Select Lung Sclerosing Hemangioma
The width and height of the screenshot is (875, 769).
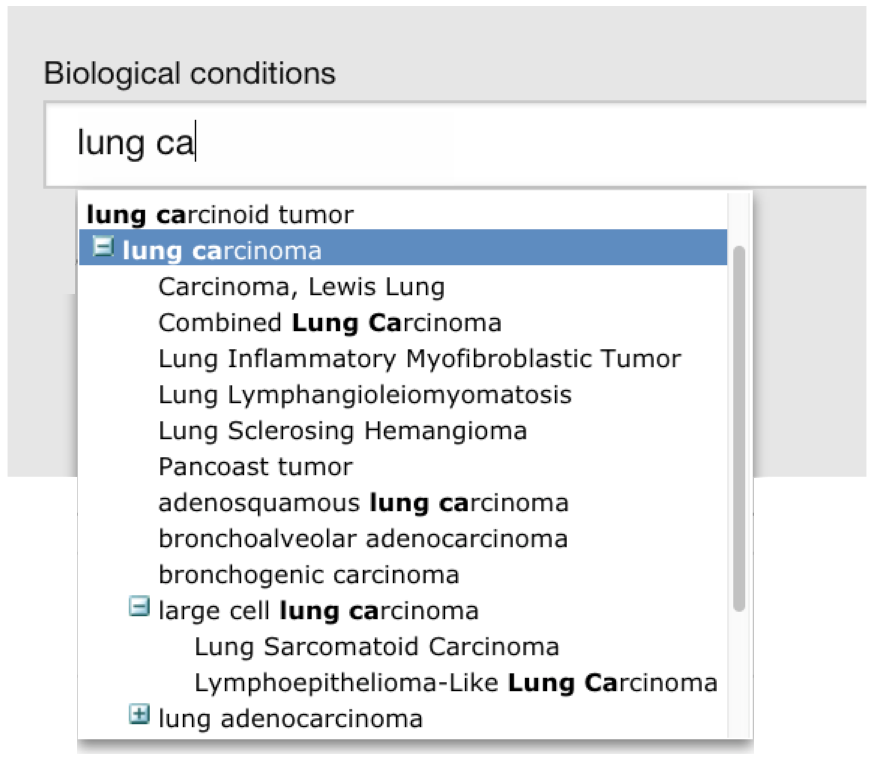tap(342, 431)
